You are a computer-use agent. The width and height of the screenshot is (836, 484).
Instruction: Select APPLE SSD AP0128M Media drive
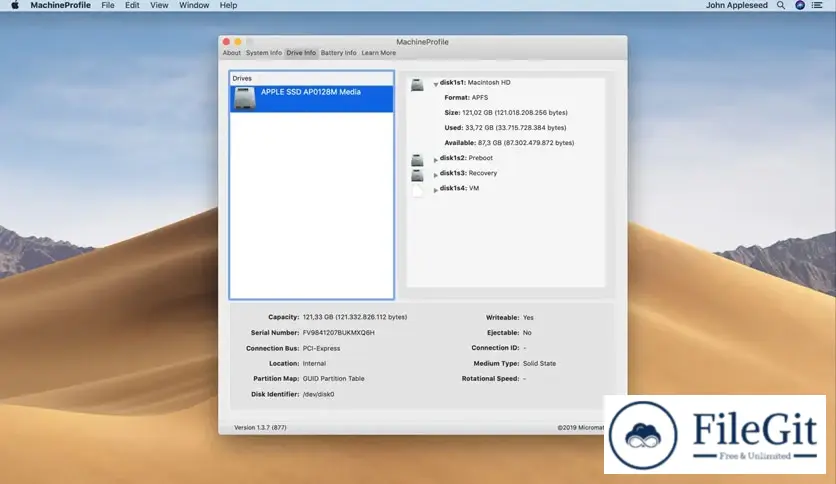pyautogui.click(x=312, y=99)
